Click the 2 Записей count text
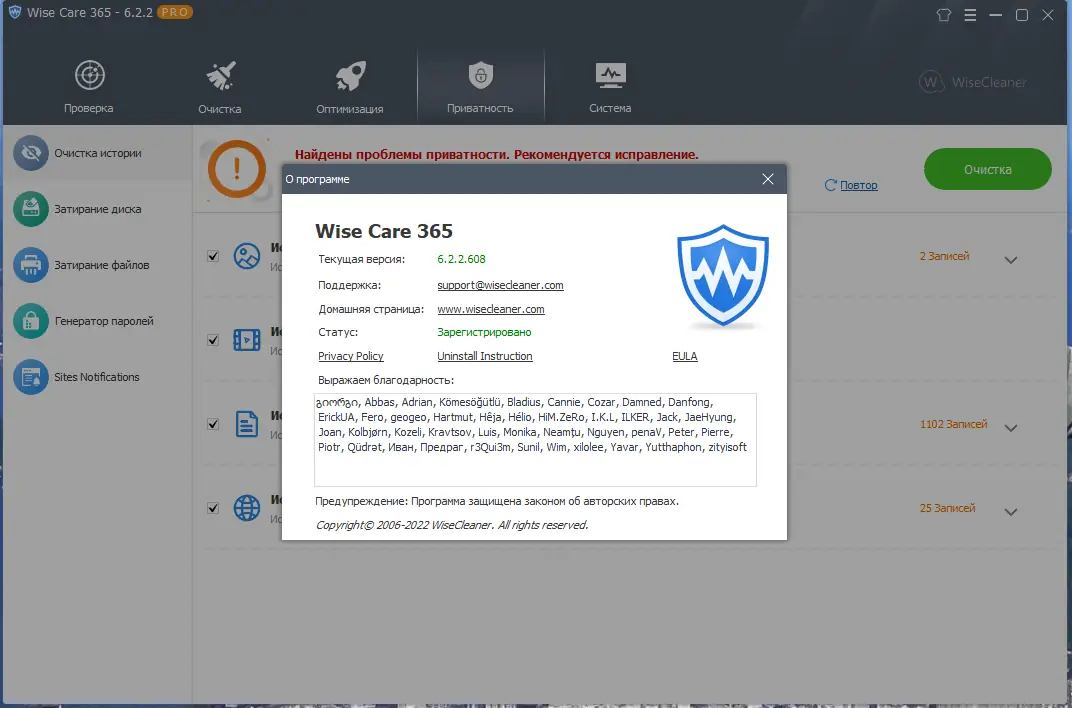The image size is (1072, 708). click(x=944, y=256)
